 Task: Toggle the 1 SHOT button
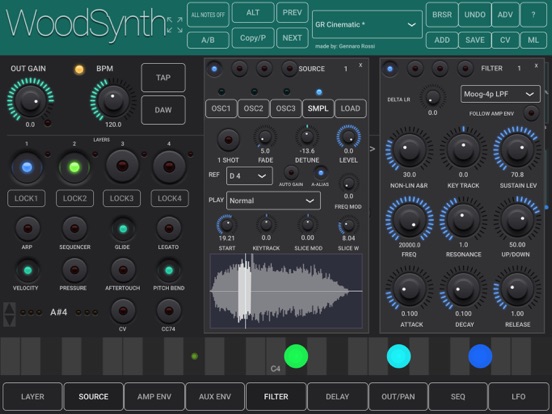pyautogui.click(x=228, y=140)
